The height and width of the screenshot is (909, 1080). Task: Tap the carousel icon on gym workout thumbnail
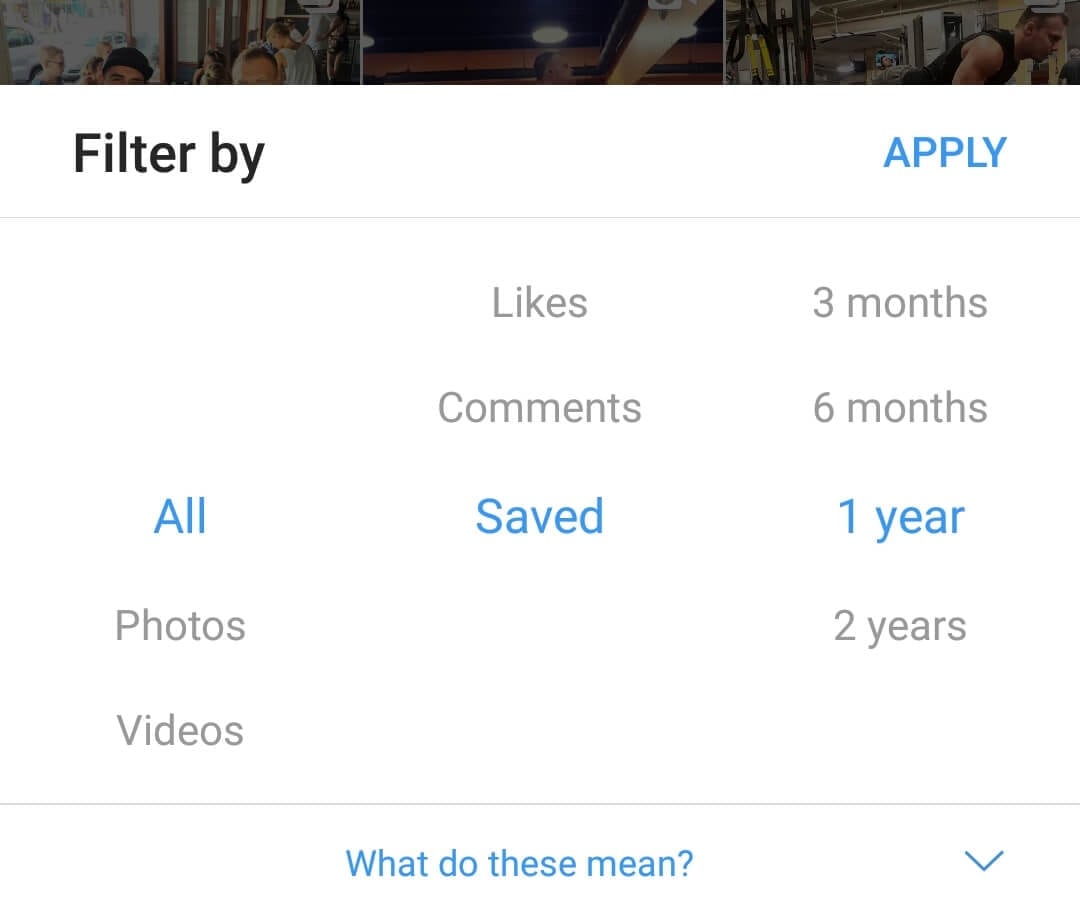pyautogui.click(x=1046, y=4)
